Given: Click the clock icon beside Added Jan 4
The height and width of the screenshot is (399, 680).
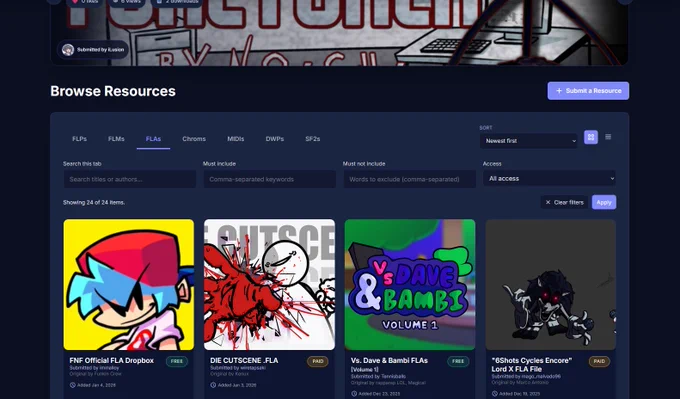Looking at the screenshot, I should pyautogui.click(x=72, y=385).
